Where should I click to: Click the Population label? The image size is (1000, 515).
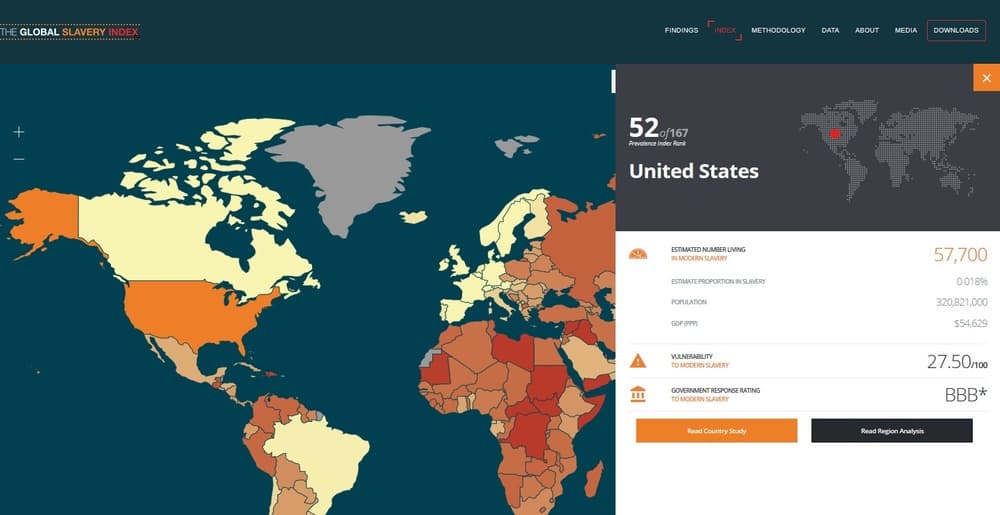point(689,302)
